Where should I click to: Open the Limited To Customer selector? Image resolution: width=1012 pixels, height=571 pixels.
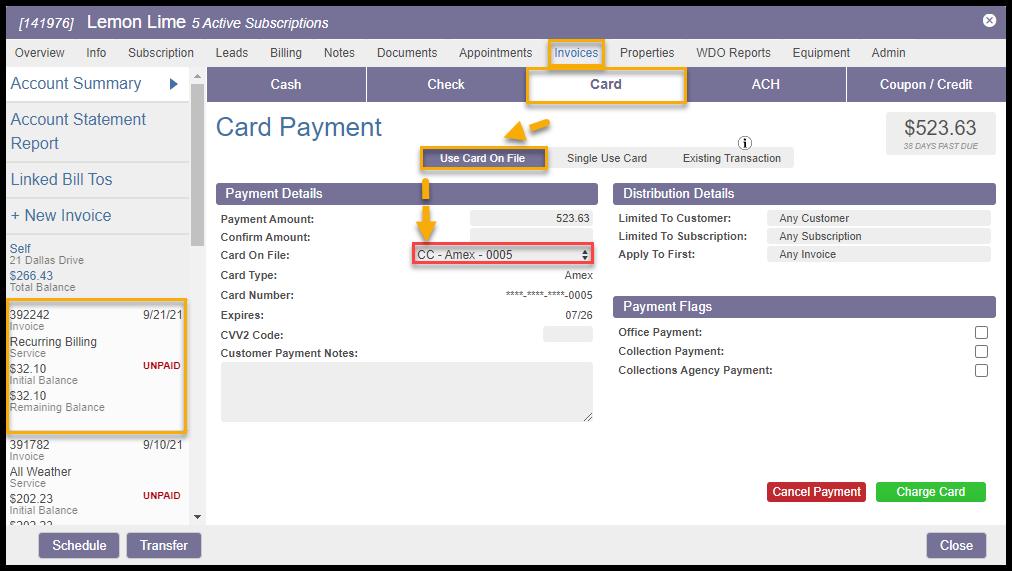click(878, 218)
